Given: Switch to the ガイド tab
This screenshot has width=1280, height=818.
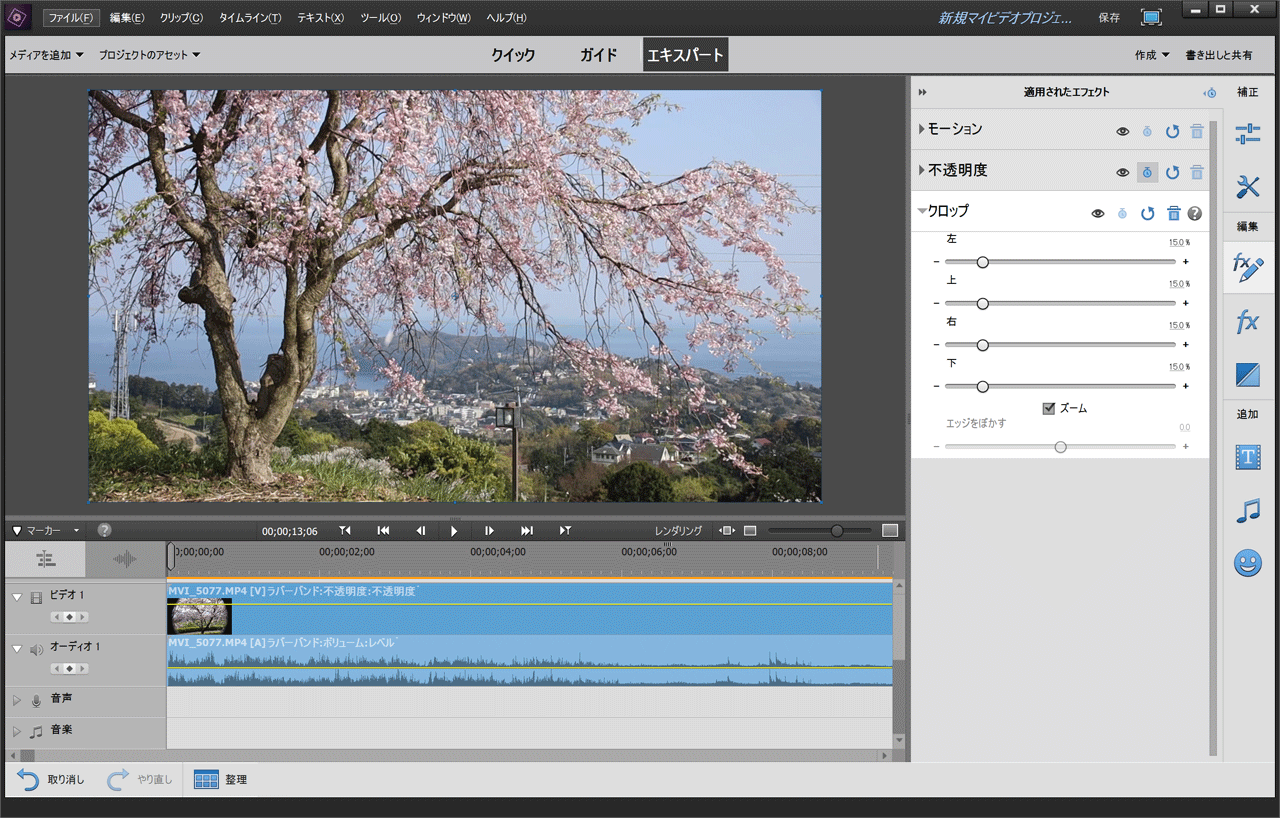Looking at the screenshot, I should pos(598,55).
